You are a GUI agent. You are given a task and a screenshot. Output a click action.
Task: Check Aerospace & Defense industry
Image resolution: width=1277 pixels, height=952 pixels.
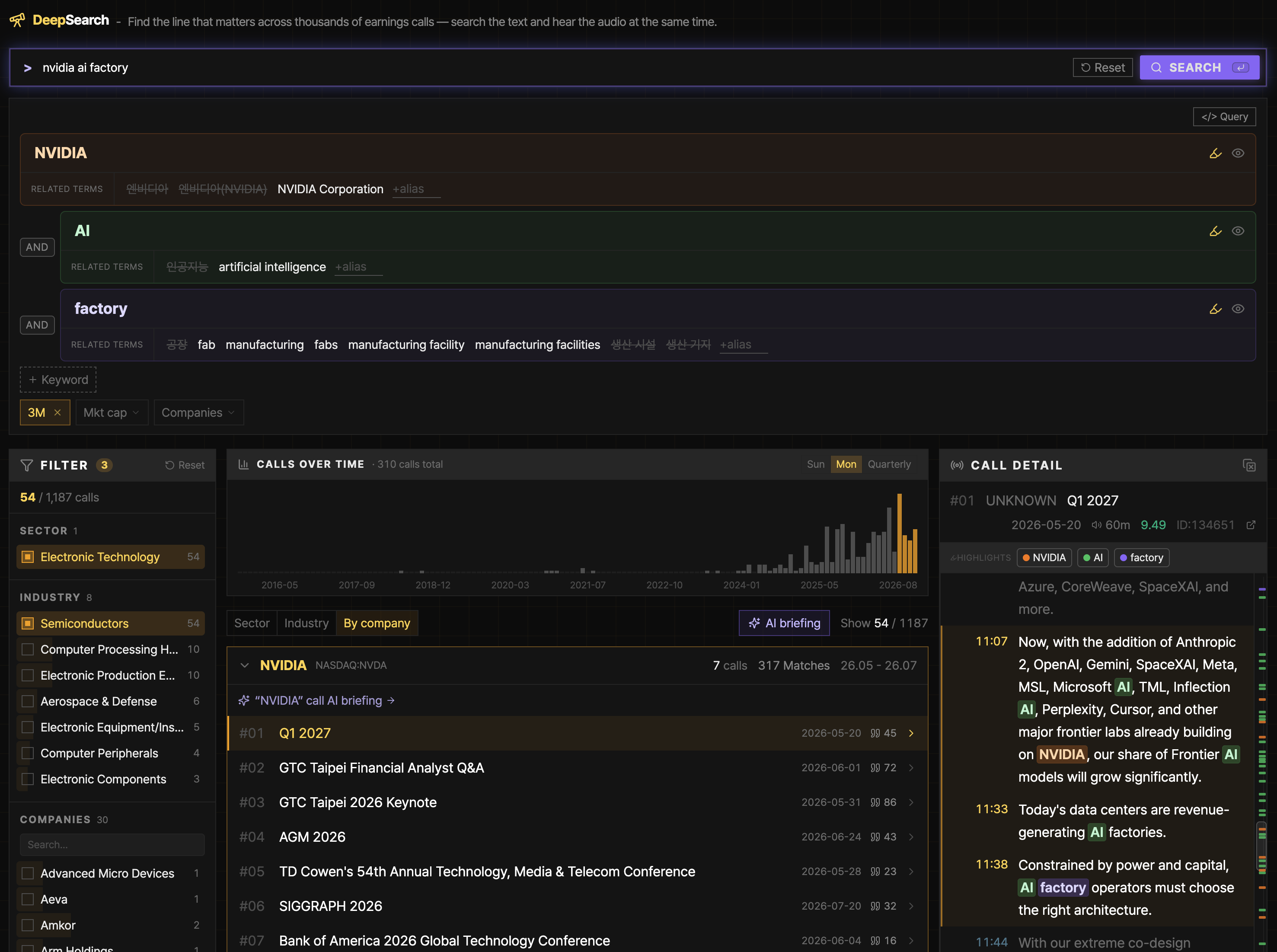coord(28,701)
